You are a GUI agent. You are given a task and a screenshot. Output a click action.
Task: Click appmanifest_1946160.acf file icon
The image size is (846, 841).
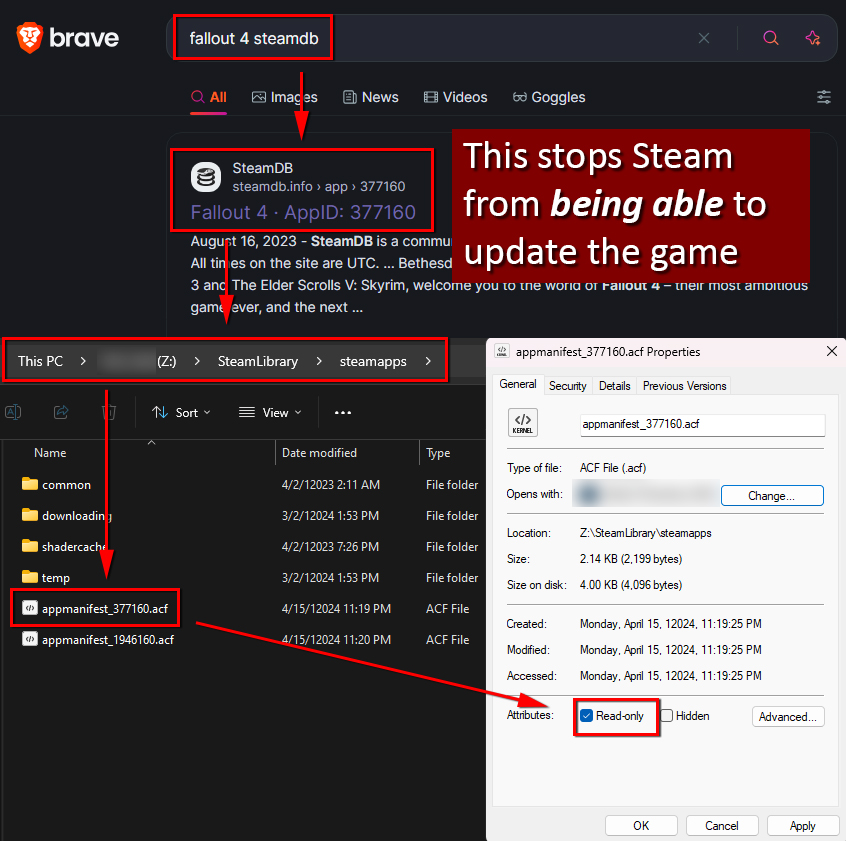(x=30, y=639)
